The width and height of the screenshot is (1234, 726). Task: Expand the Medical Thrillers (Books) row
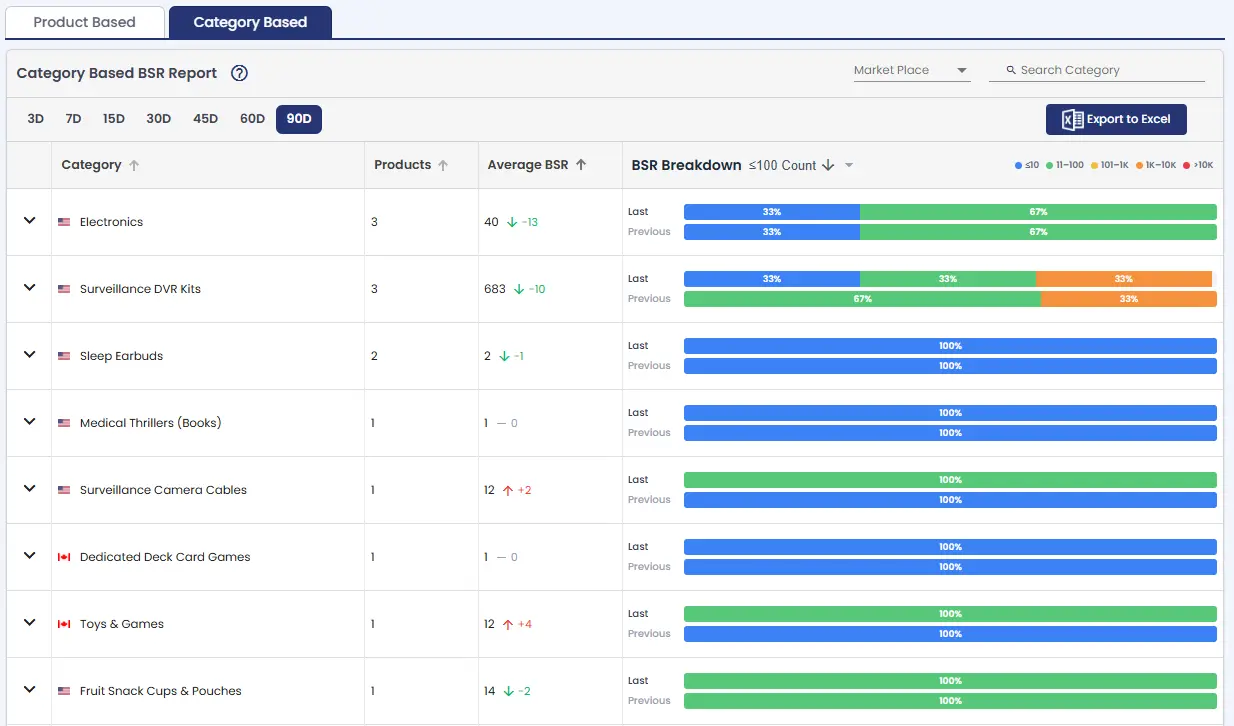tap(30, 421)
